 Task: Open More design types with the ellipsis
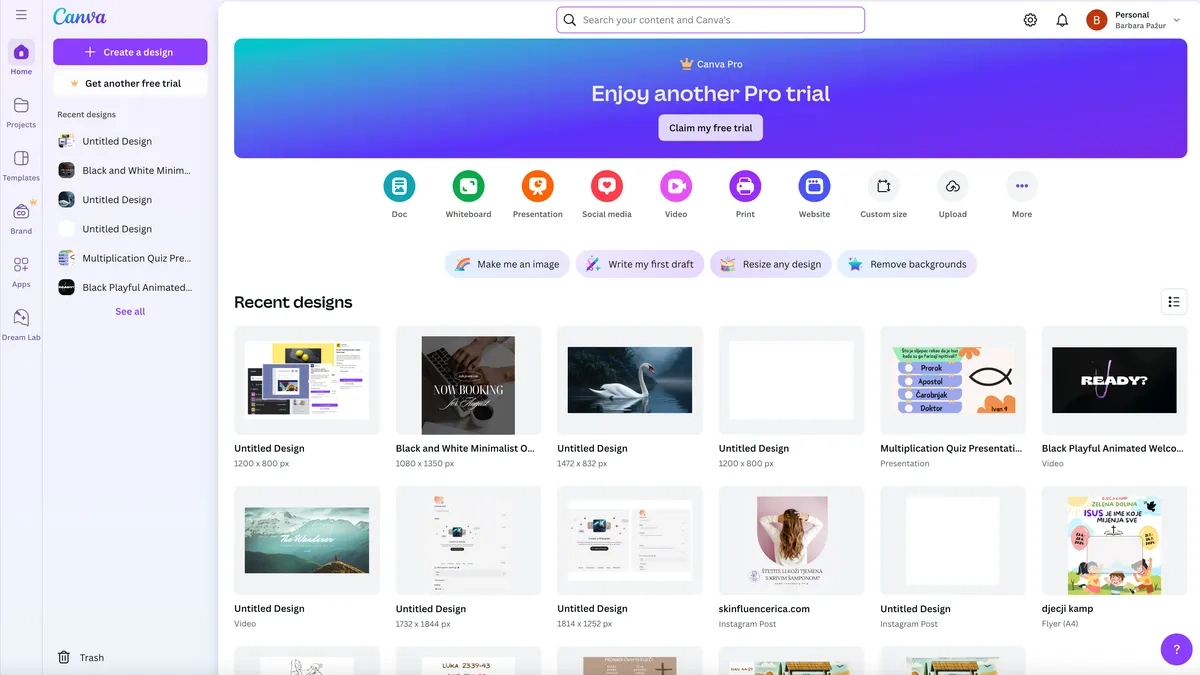coord(1021,185)
